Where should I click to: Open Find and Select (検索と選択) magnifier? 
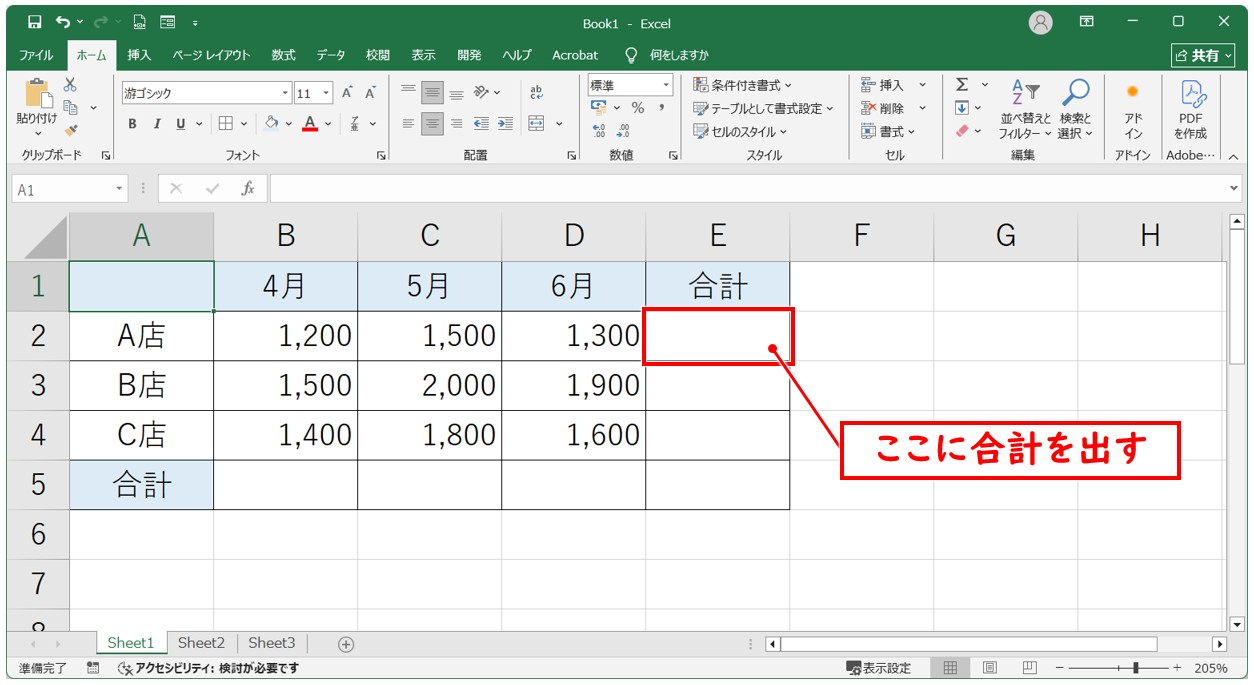click(x=1076, y=109)
